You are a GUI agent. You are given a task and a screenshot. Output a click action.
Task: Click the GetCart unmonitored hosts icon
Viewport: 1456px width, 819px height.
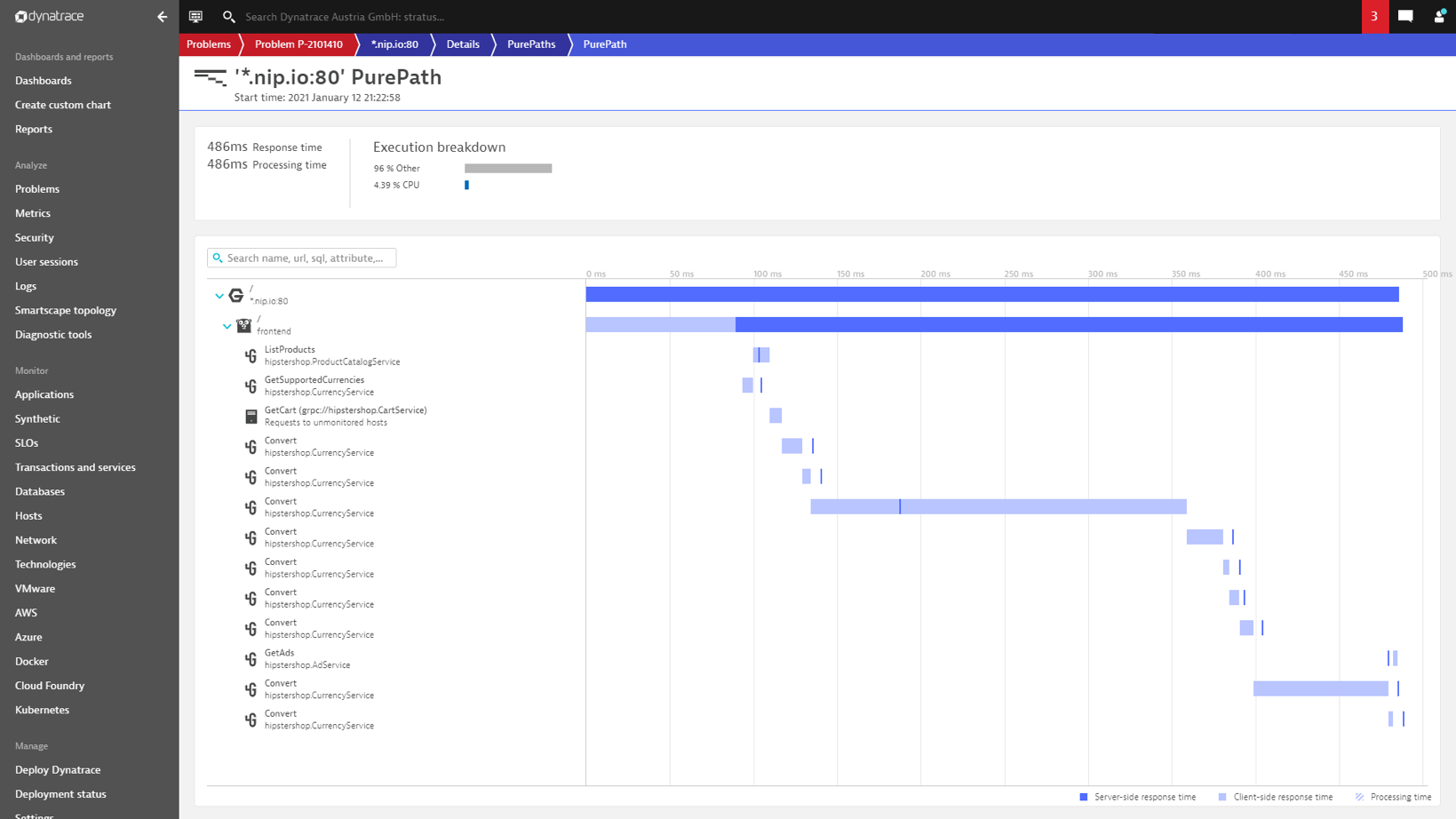click(x=251, y=417)
